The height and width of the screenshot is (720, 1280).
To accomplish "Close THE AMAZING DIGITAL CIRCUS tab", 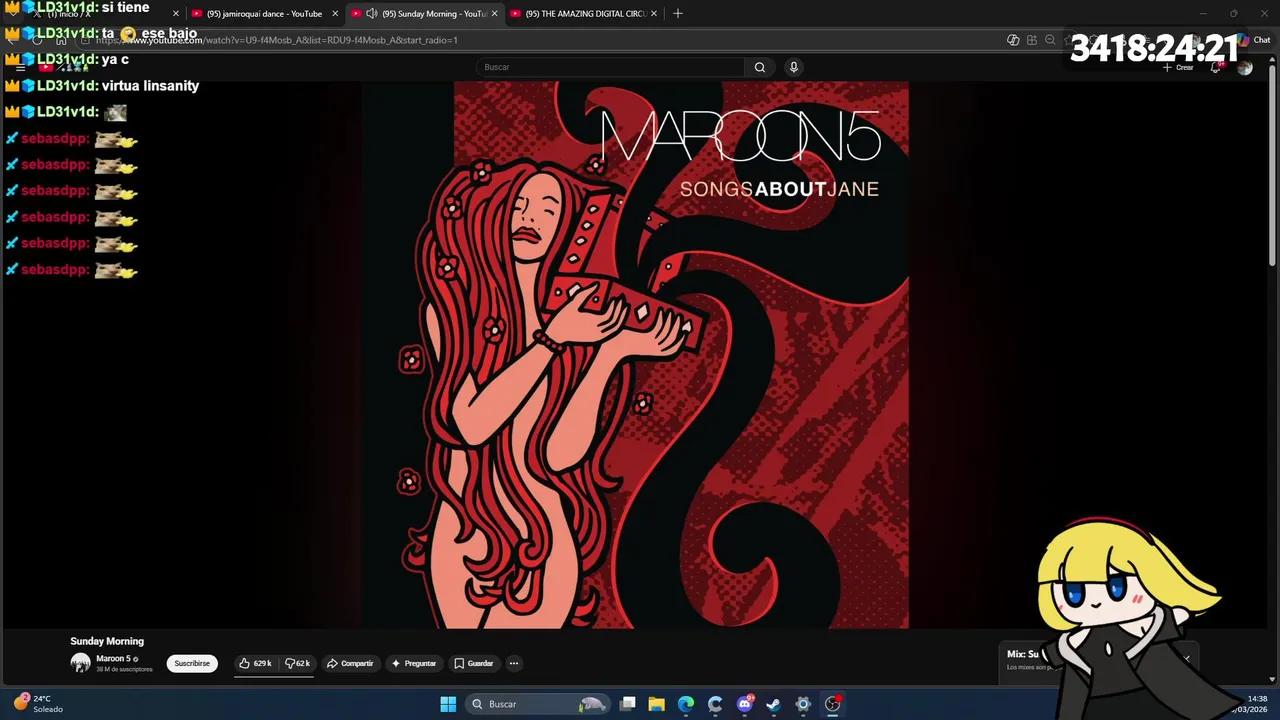I will tap(654, 14).
